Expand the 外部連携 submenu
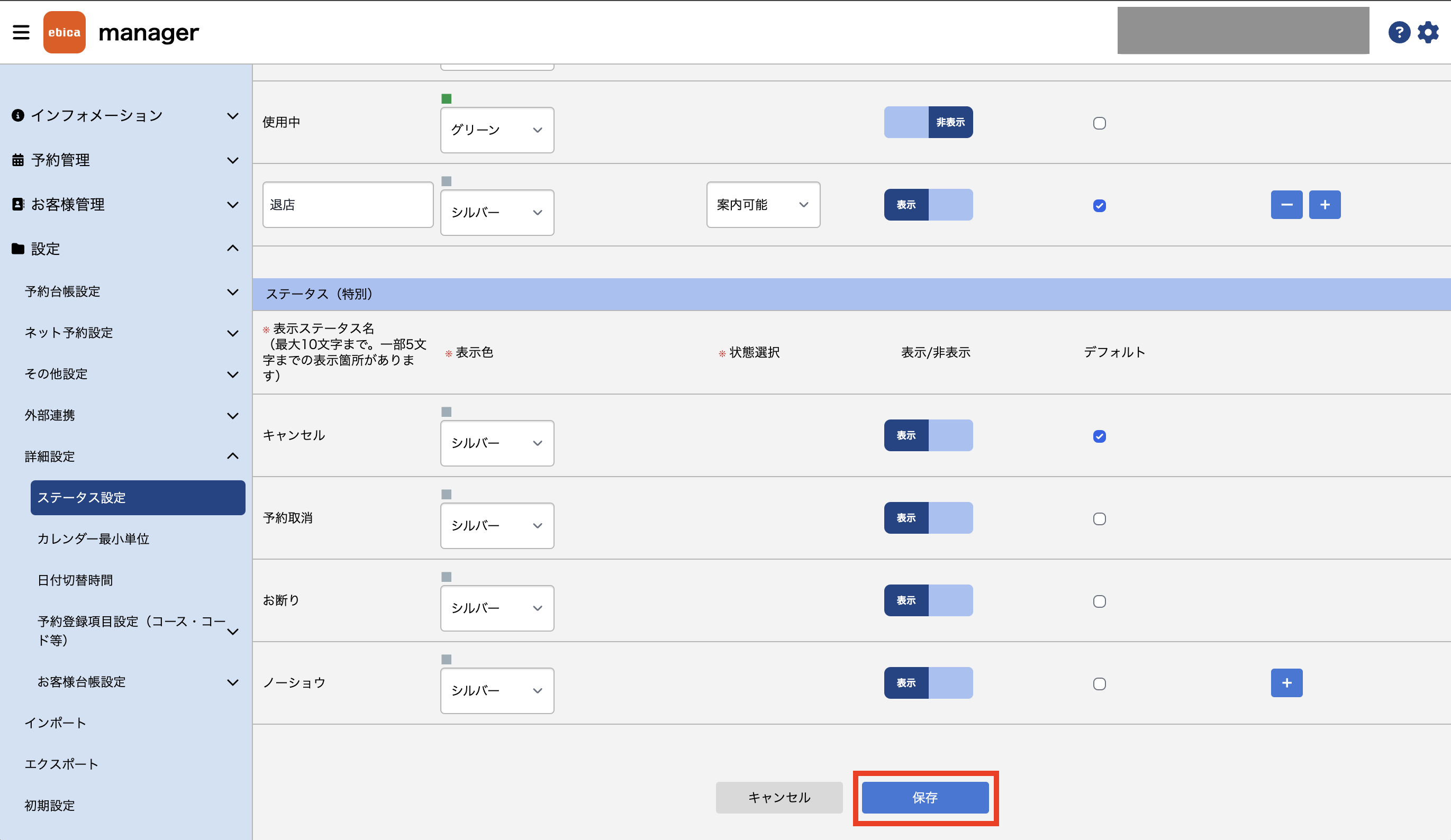The image size is (1451, 840). 233,416
